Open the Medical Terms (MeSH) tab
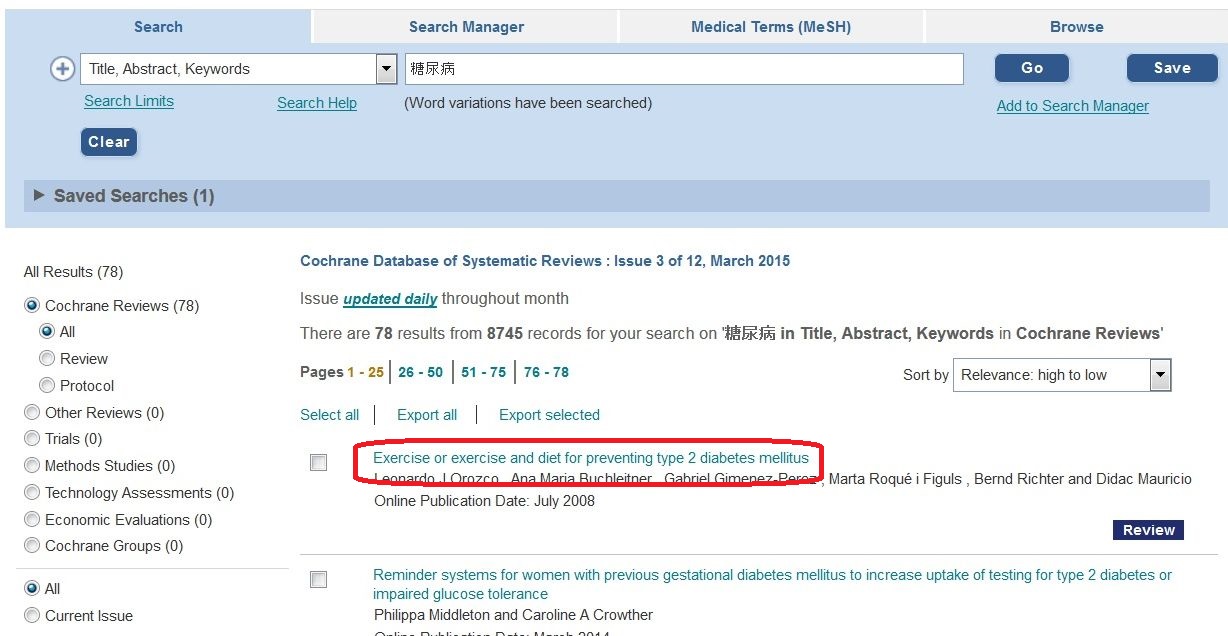Viewport: 1228px width, 636px height. [x=770, y=27]
